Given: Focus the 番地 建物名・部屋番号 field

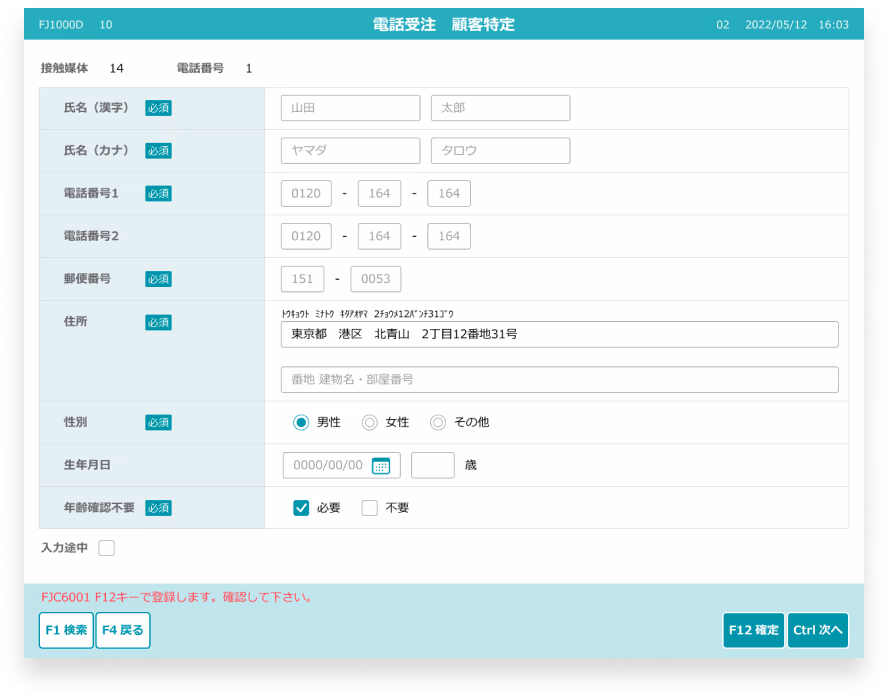Looking at the screenshot, I should [560, 379].
